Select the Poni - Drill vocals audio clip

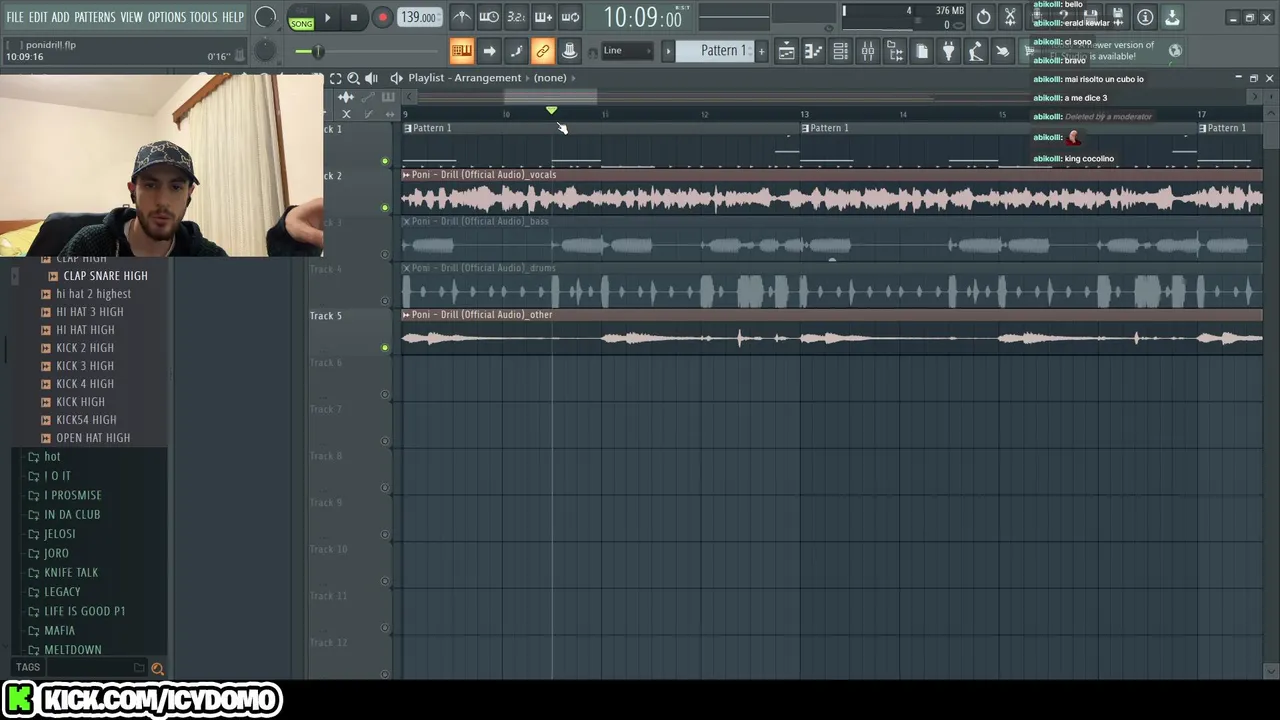point(832,191)
